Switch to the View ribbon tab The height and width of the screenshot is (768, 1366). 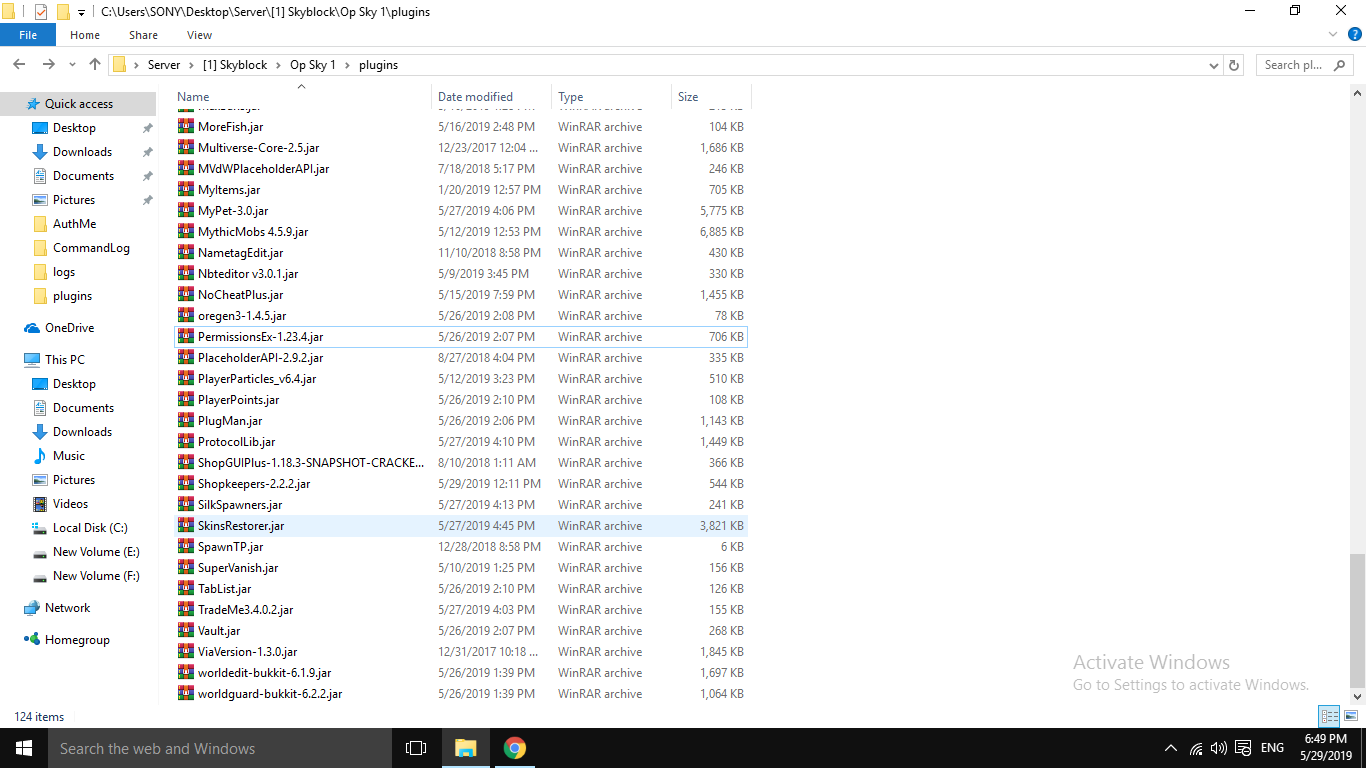point(199,35)
